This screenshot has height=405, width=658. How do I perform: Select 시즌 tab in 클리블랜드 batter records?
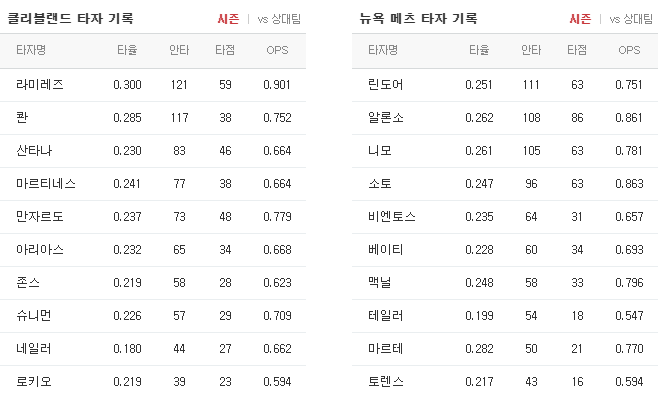coord(228,19)
